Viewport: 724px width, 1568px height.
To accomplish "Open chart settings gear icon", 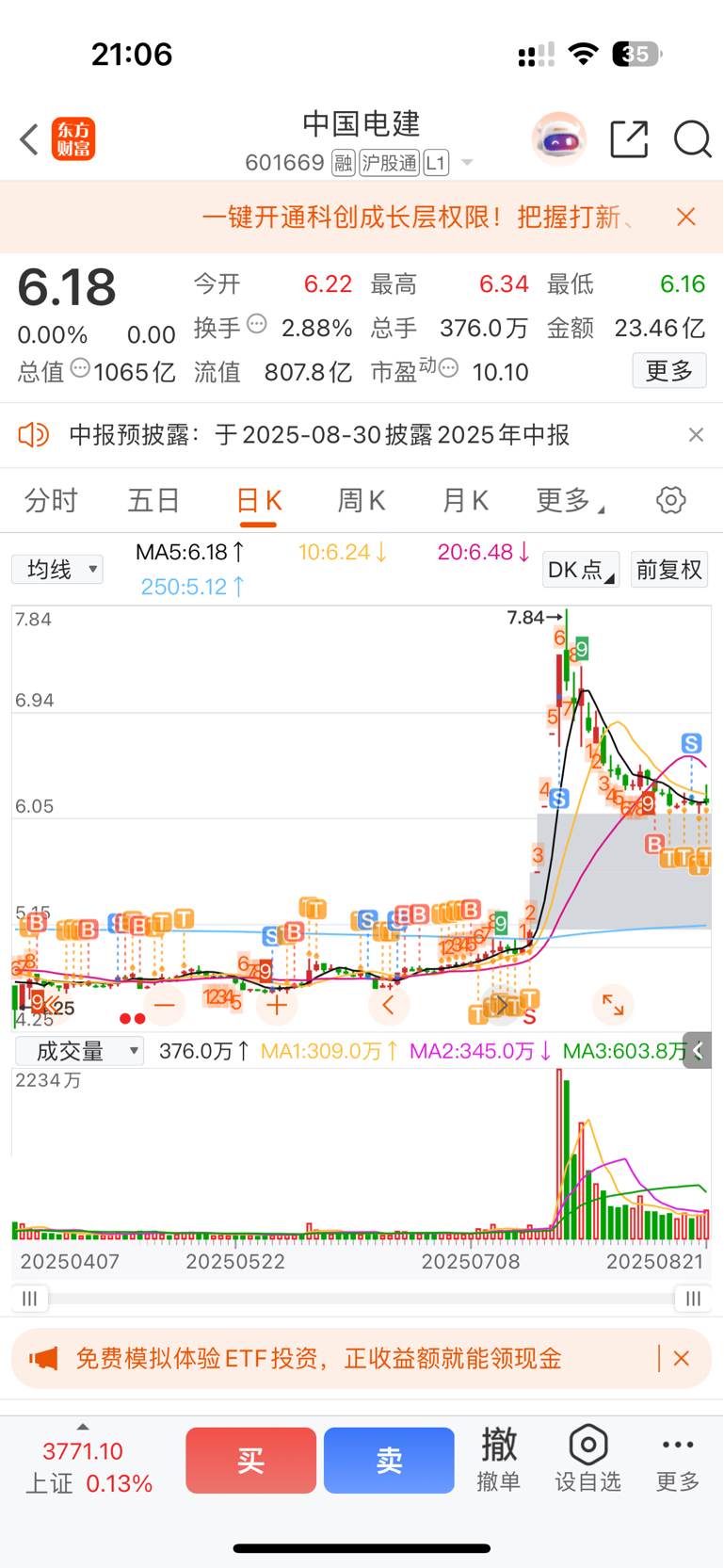I will coord(671,500).
